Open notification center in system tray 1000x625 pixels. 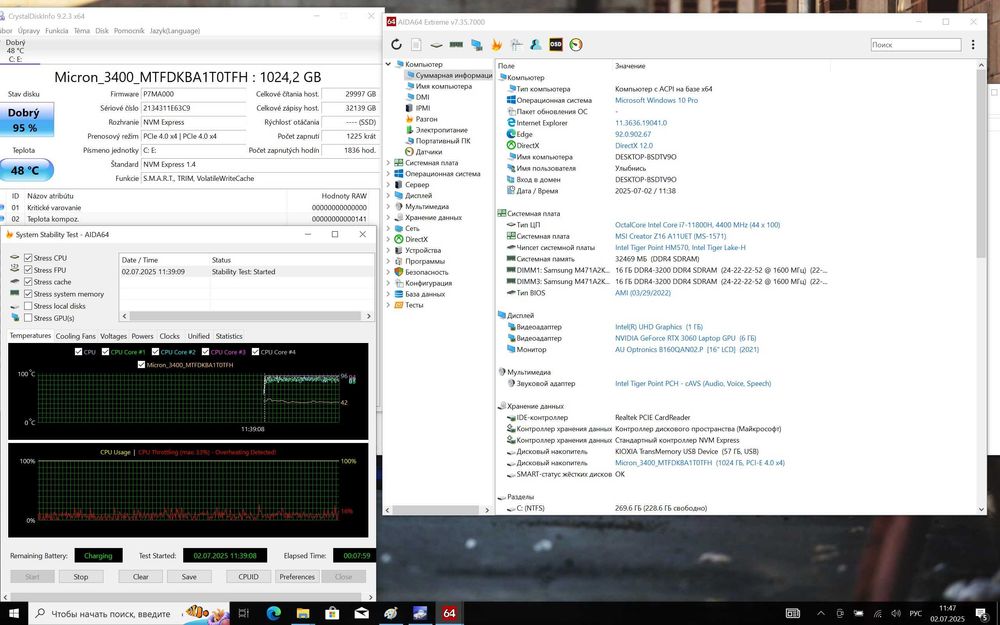[983, 614]
